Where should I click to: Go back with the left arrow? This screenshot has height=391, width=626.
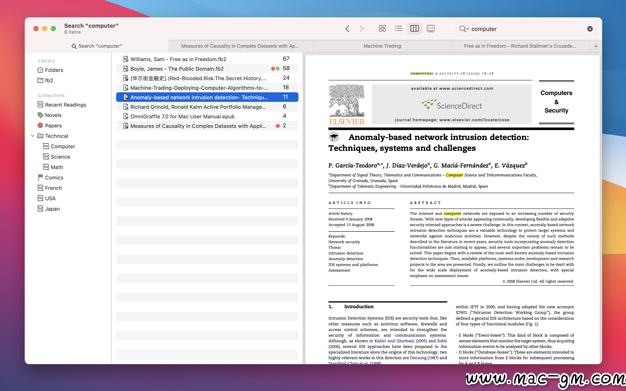[347, 29]
